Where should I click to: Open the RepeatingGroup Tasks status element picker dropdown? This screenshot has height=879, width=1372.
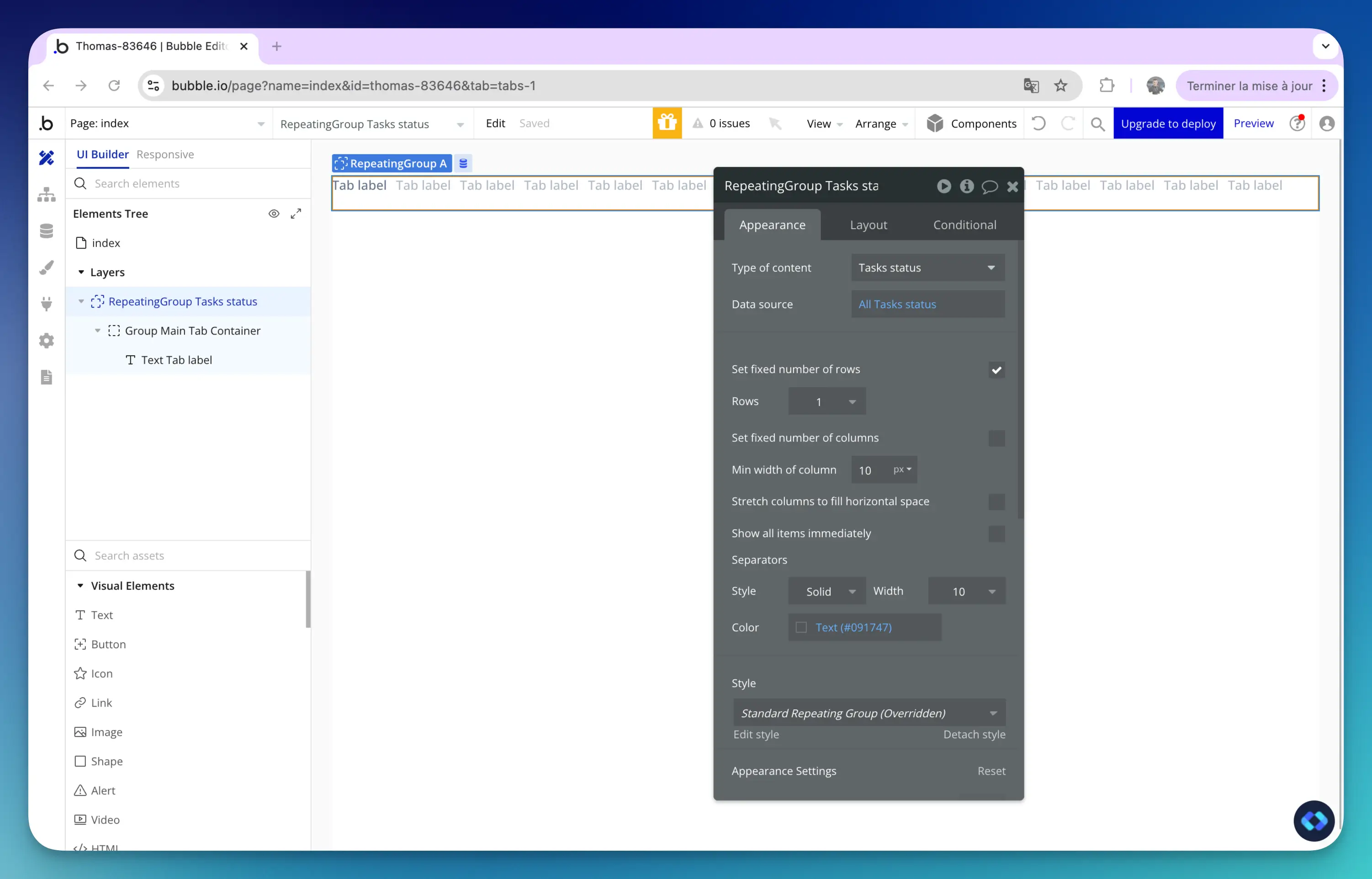pos(372,124)
